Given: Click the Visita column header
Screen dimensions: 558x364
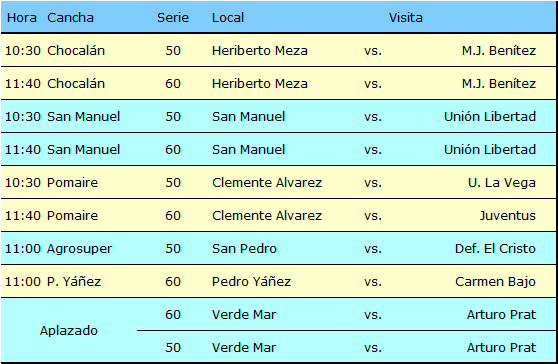Looking at the screenshot, I should tap(406, 18).
